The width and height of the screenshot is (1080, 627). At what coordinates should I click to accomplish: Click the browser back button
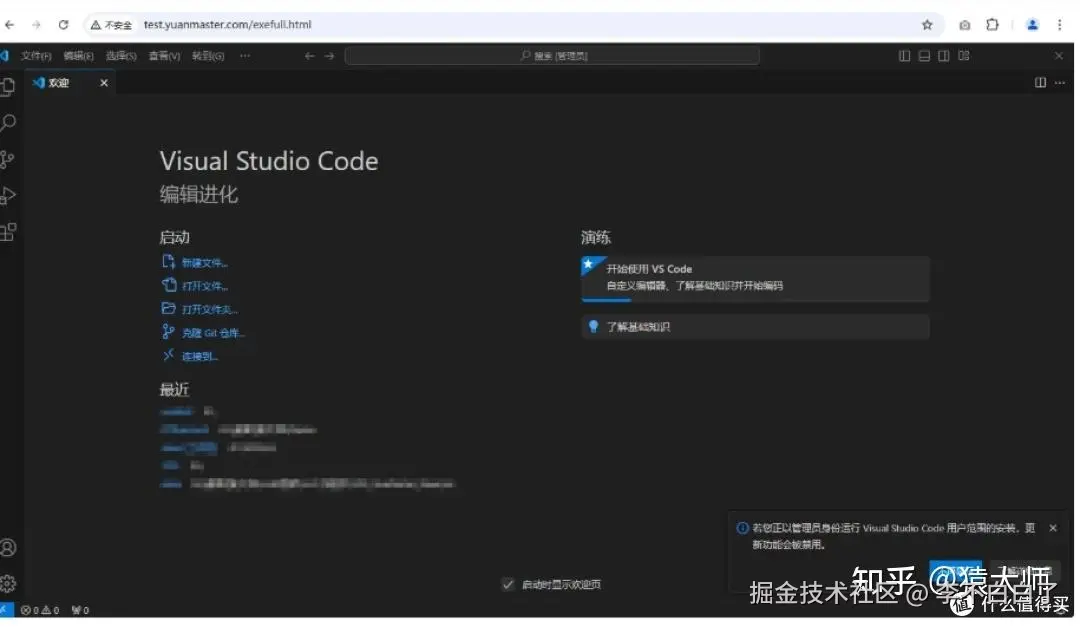click(x=10, y=25)
